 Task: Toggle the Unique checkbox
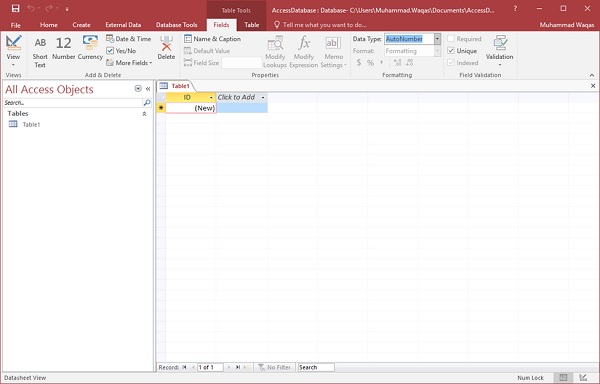[x=451, y=50]
